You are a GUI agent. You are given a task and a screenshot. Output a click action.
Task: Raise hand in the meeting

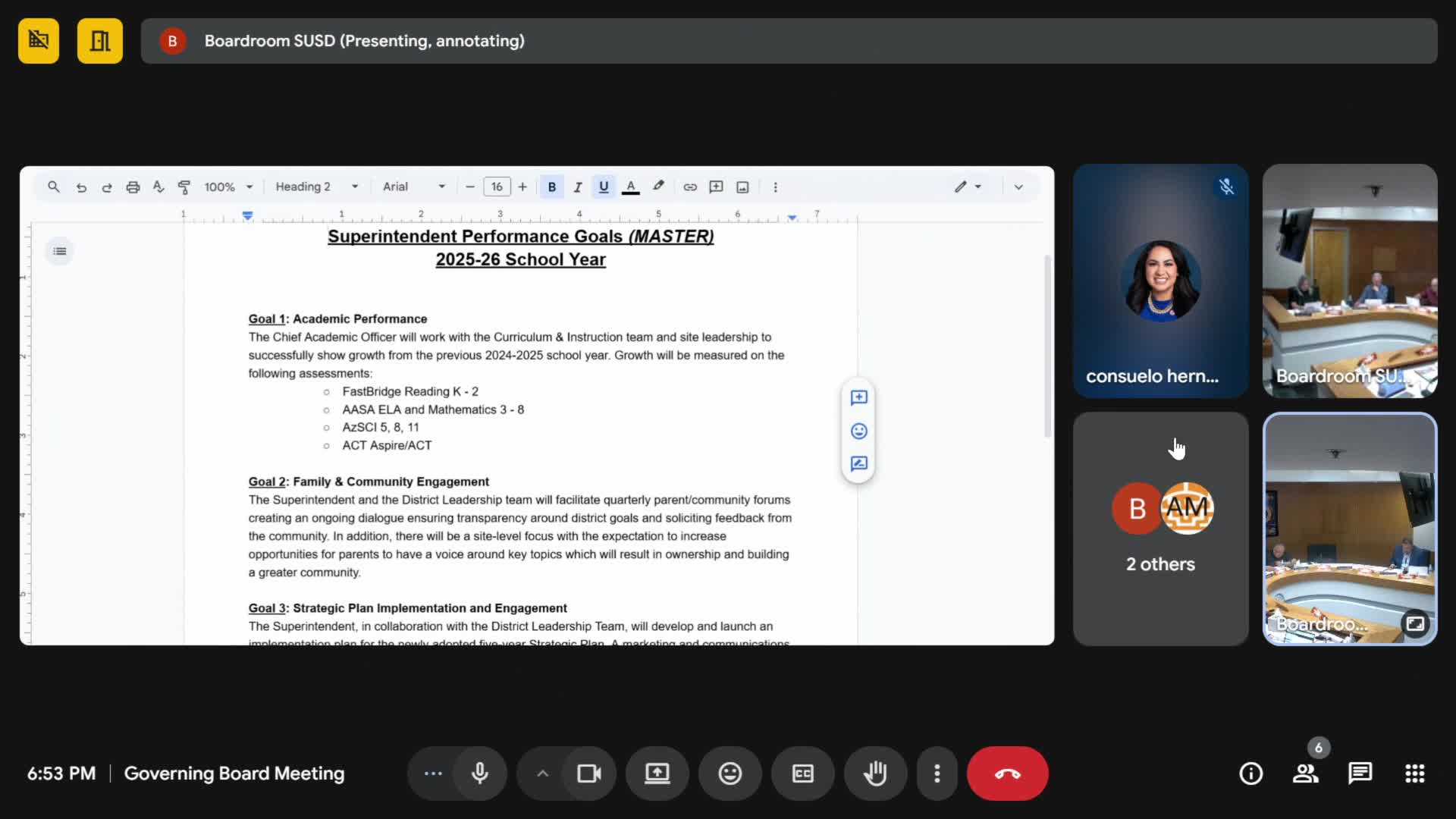[x=875, y=773]
